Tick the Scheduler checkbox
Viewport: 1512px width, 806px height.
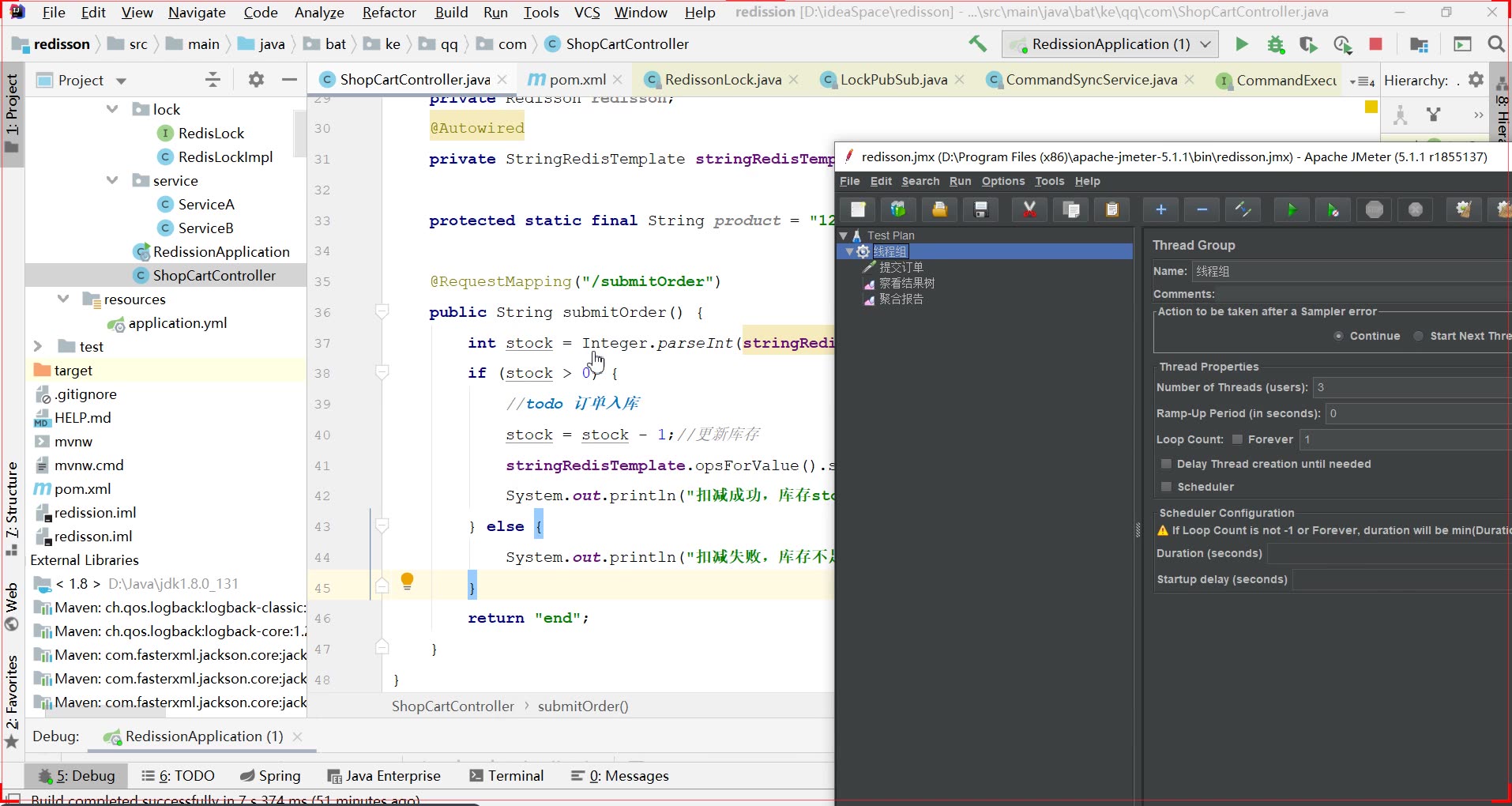tap(1166, 487)
